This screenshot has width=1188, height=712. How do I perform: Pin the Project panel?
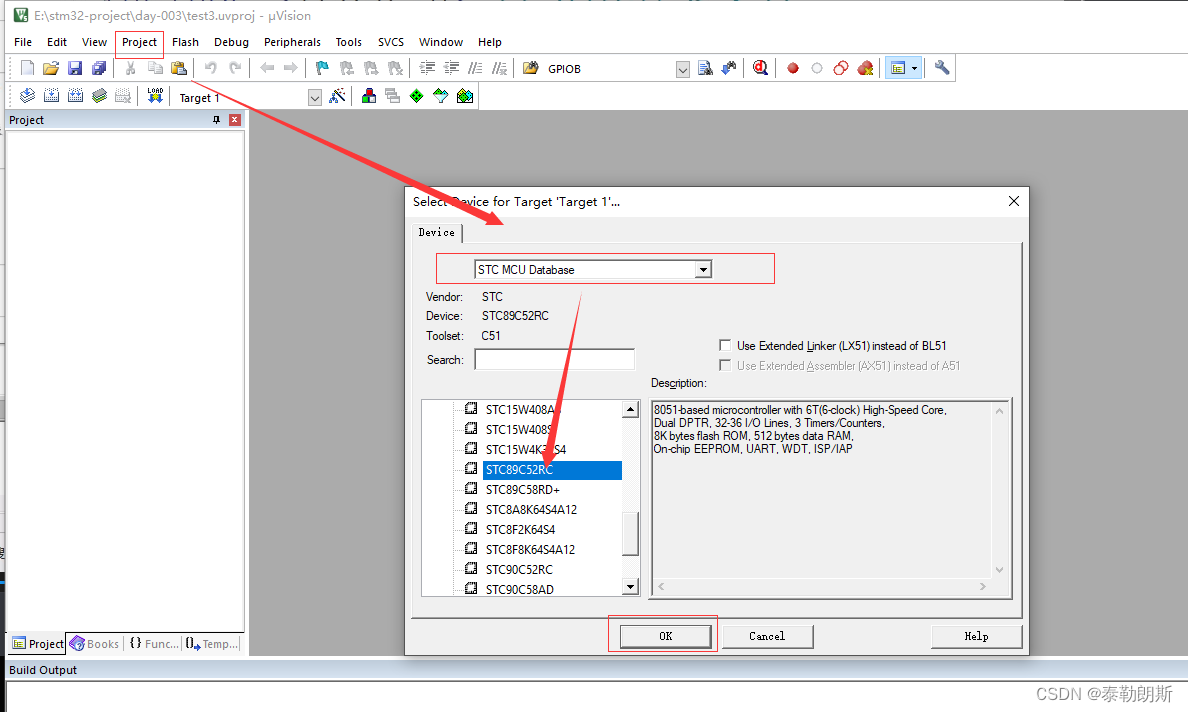click(x=216, y=120)
